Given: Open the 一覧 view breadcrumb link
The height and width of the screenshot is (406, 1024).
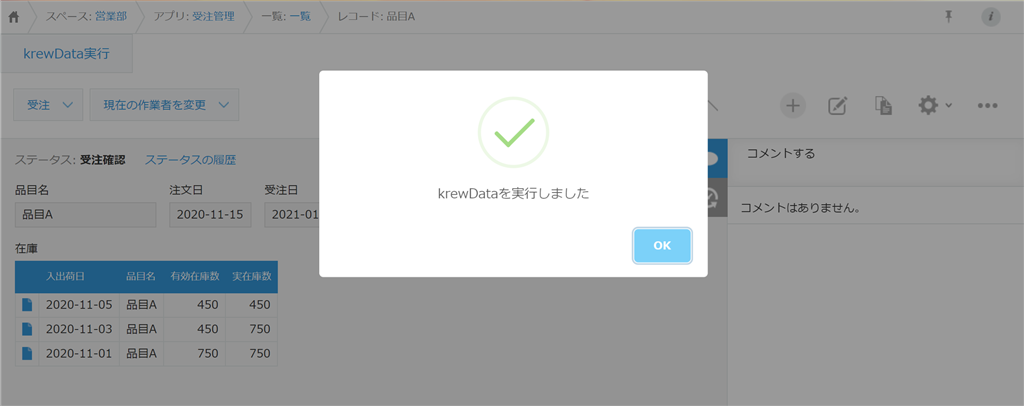Looking at the screenshot, I should (x=300, y=17).
